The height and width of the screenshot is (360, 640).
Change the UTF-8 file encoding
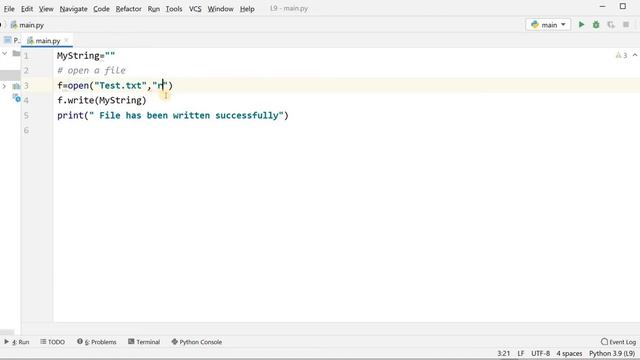(x=540, y=353)
